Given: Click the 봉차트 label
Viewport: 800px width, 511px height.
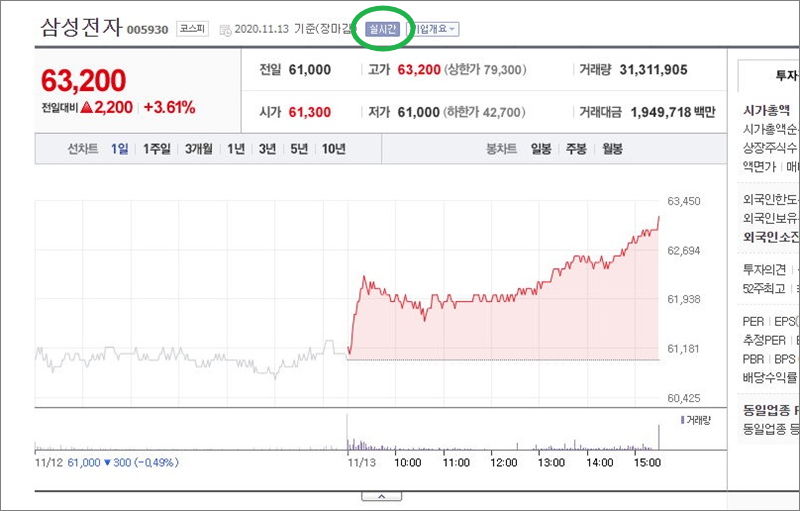Looking at the screenshot, I should point(501,149).
